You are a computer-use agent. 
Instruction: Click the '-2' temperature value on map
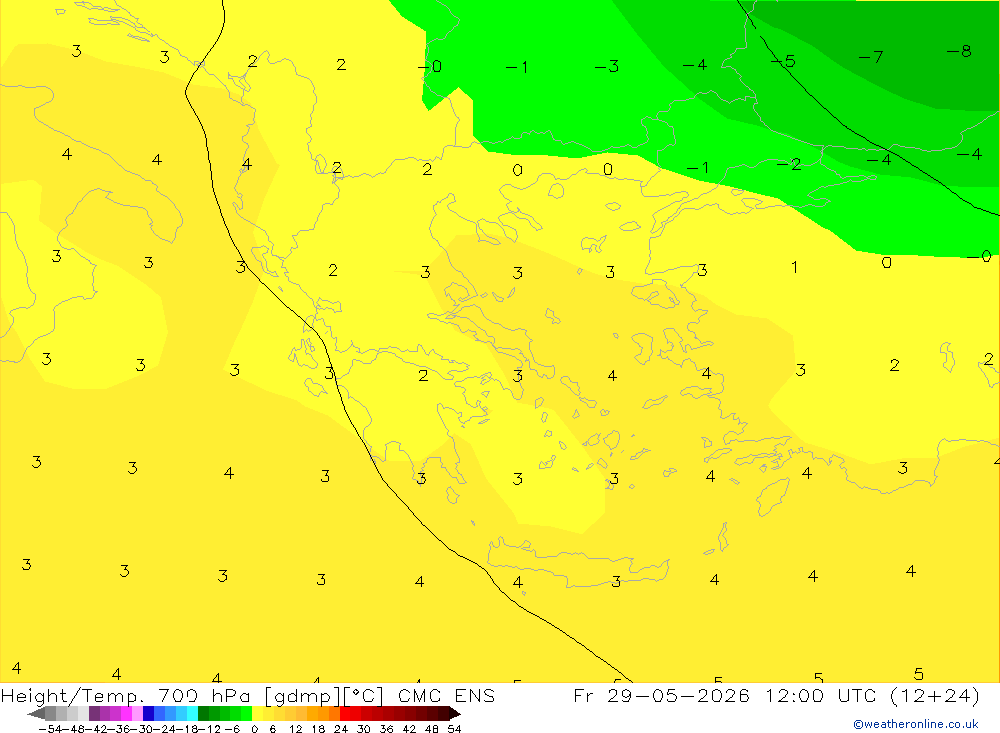(788, 165)
